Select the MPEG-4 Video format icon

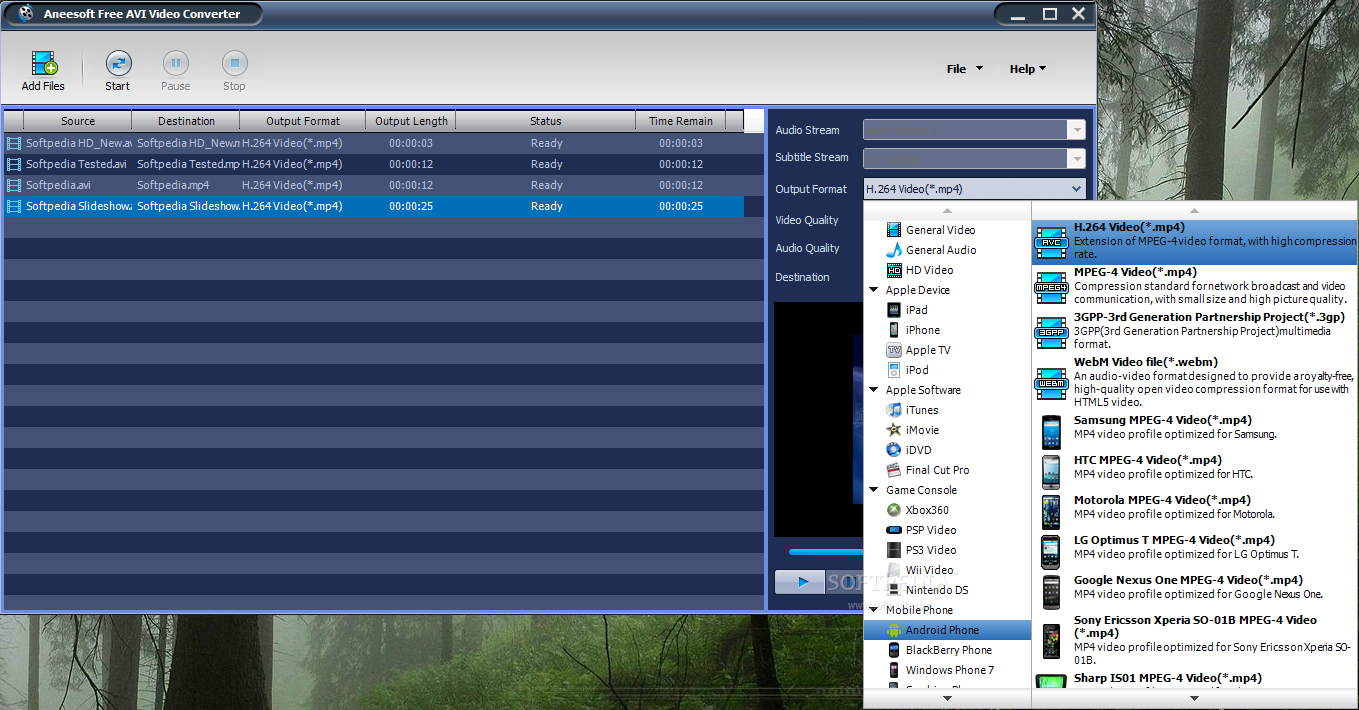click(x=1051, y=286)
